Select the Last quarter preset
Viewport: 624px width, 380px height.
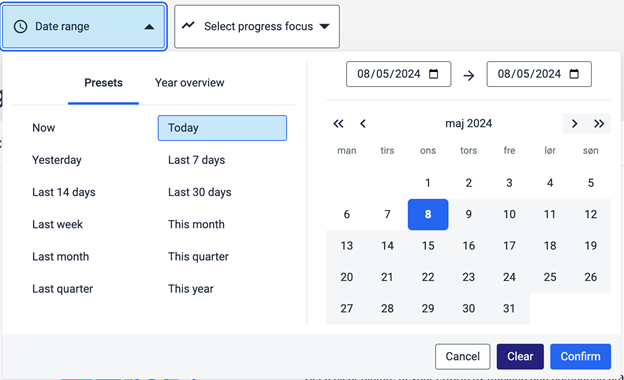(62, 289)
